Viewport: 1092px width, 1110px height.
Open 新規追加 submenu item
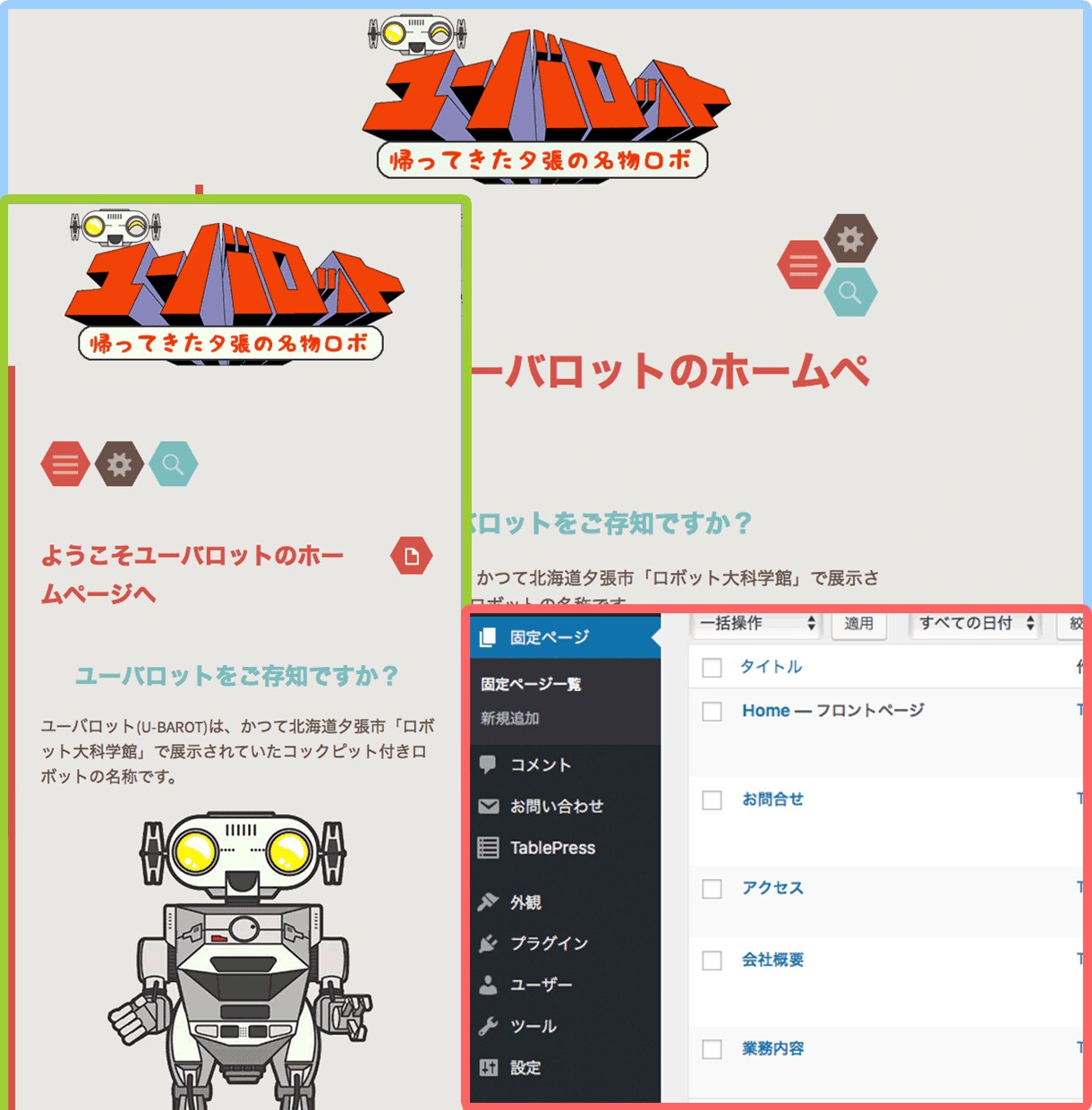[x=509, y=718]
